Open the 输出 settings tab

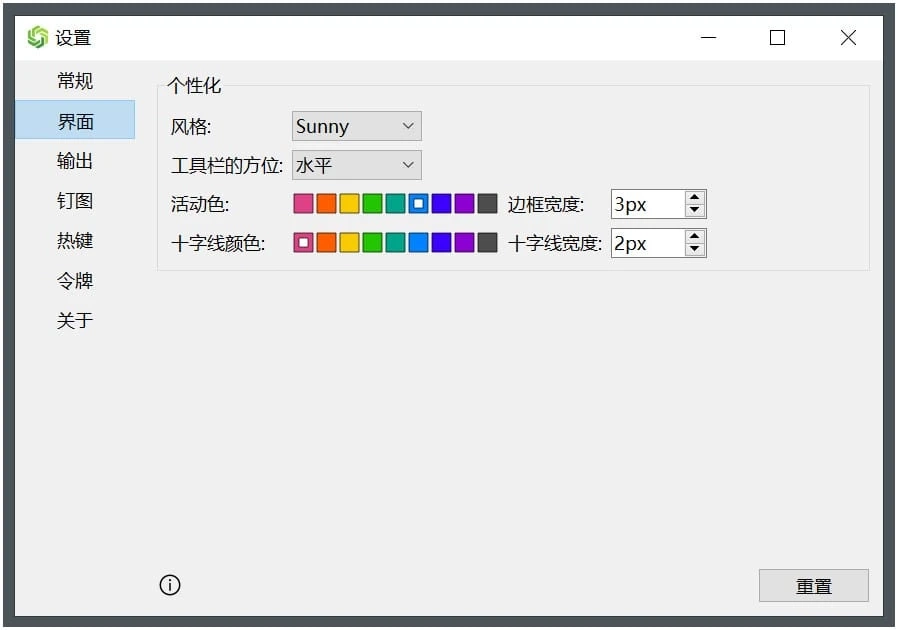point(75,161)
